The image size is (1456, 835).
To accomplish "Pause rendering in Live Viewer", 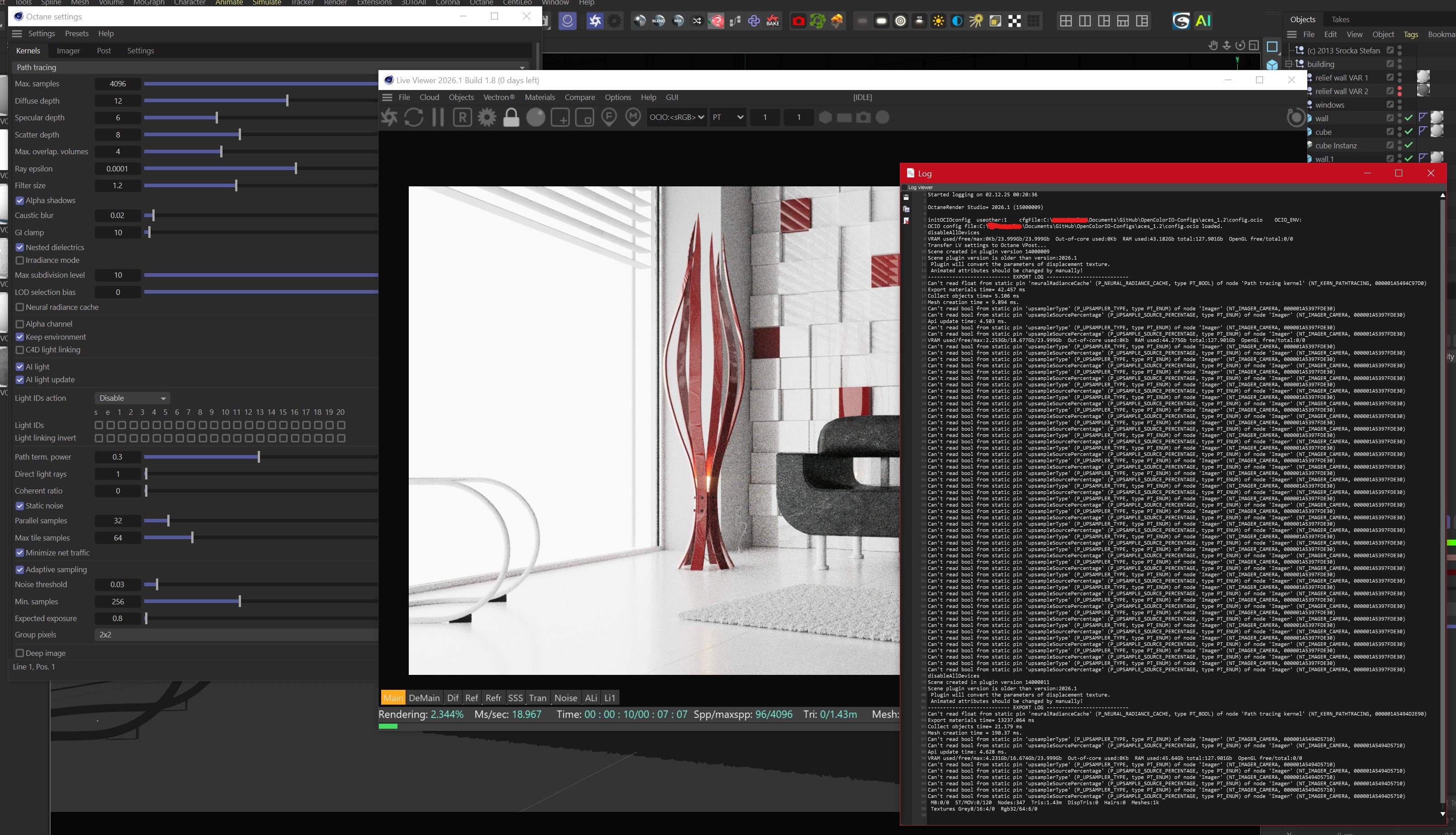I will click(438, 118).
